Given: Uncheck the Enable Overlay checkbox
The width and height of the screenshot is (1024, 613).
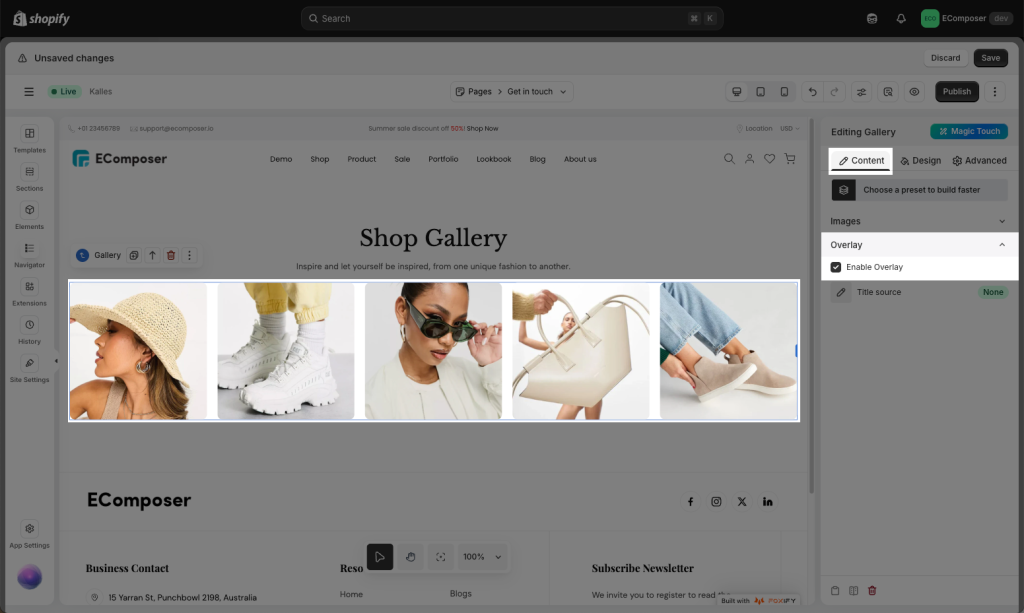Looking at the screenshot, I should tap(836, 267).
